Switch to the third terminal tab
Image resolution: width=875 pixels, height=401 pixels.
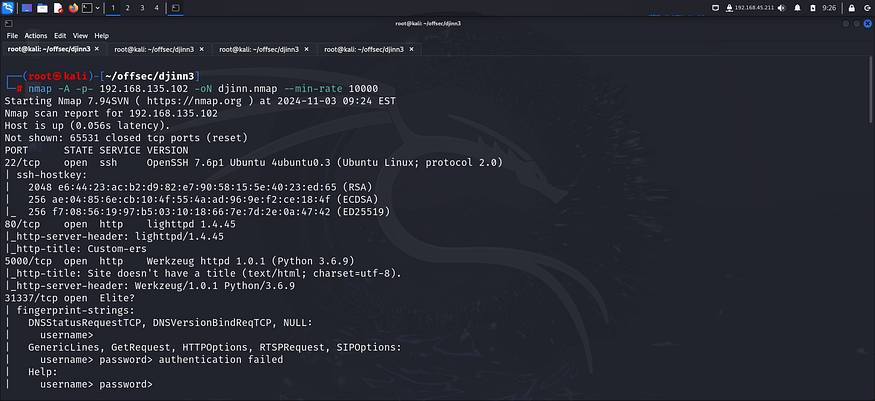pos(264,49)
